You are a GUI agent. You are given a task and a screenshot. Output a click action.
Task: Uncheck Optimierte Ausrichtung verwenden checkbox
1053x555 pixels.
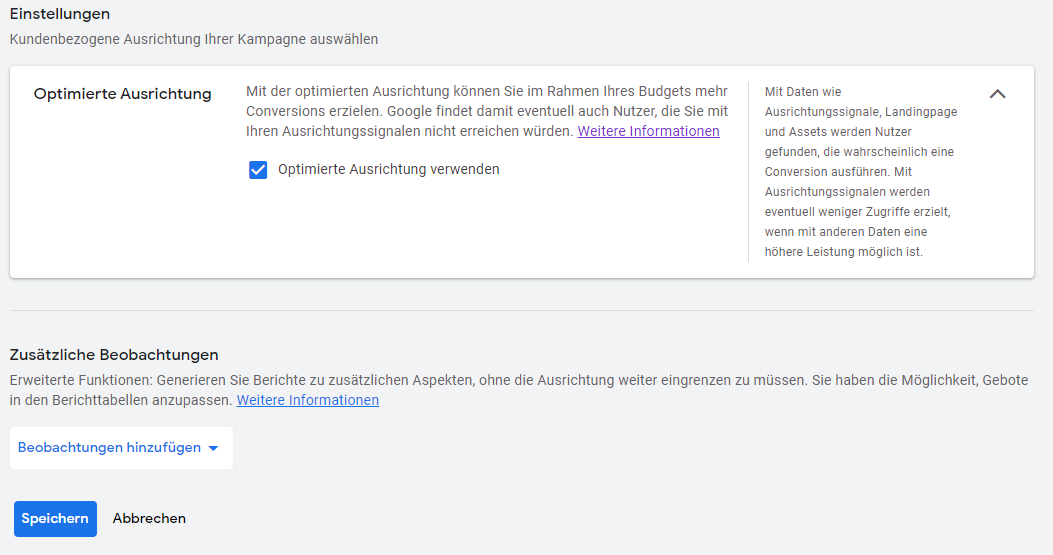tap(258, 170)
